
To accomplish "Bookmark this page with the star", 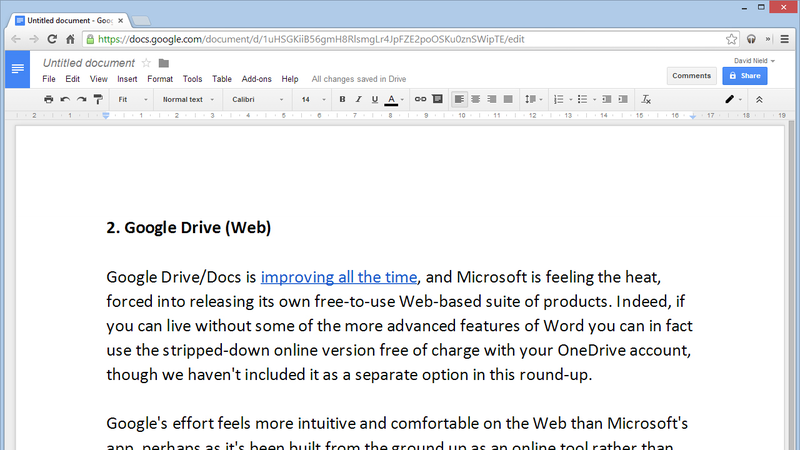I will pyautogui.click(x=731, y=39).
